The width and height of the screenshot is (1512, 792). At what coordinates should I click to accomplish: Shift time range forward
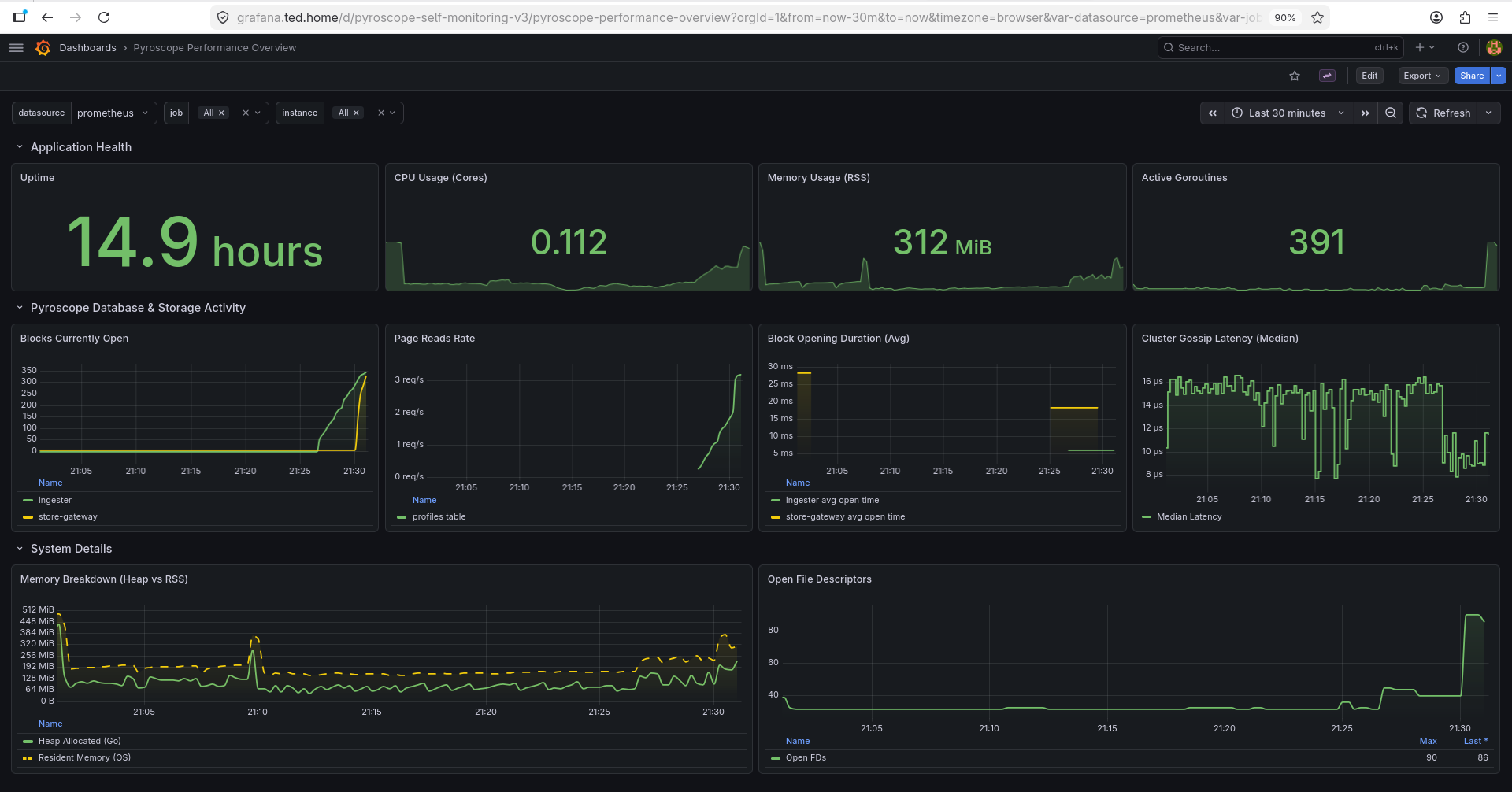[x=1366, y=113]
